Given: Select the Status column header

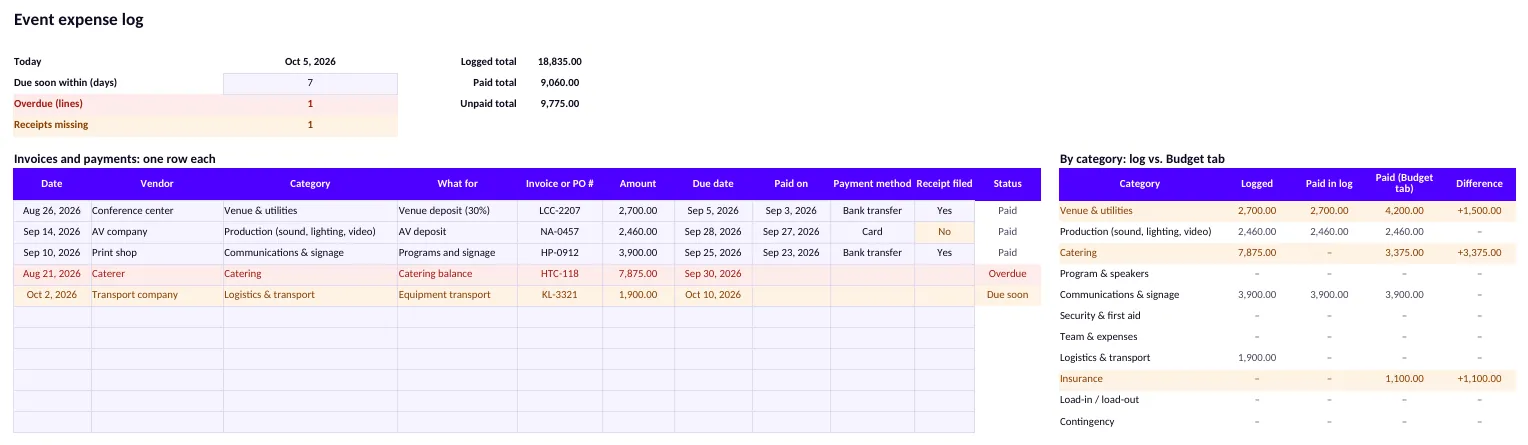Looking at the screenshot, I should tap(1008, 184).
